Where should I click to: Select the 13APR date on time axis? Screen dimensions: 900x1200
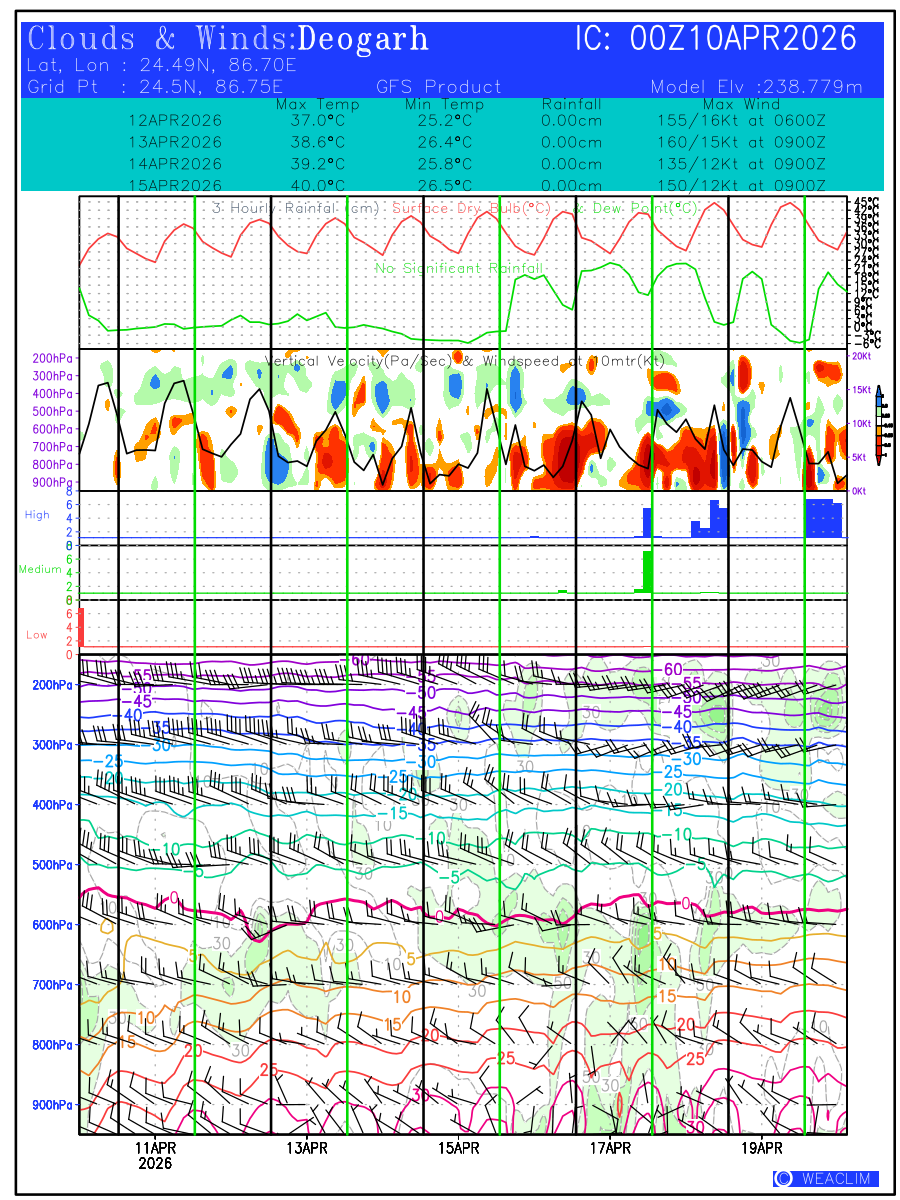click(307, 1147)
